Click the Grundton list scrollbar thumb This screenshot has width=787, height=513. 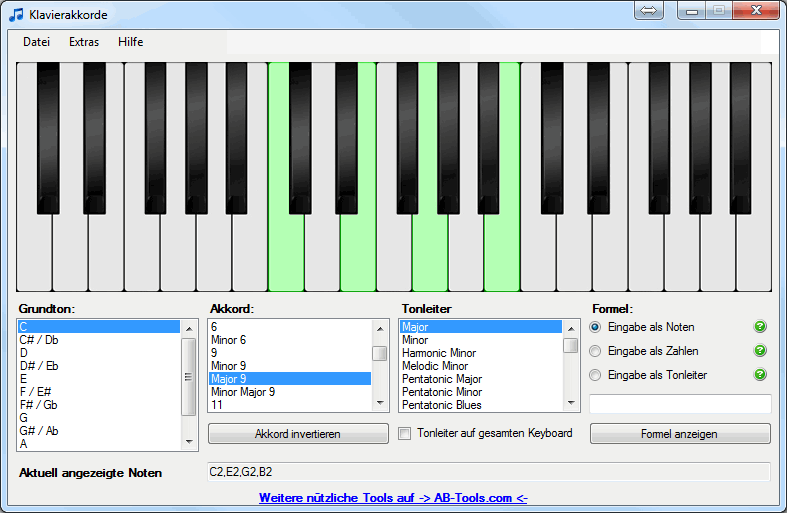click(189, 377)
